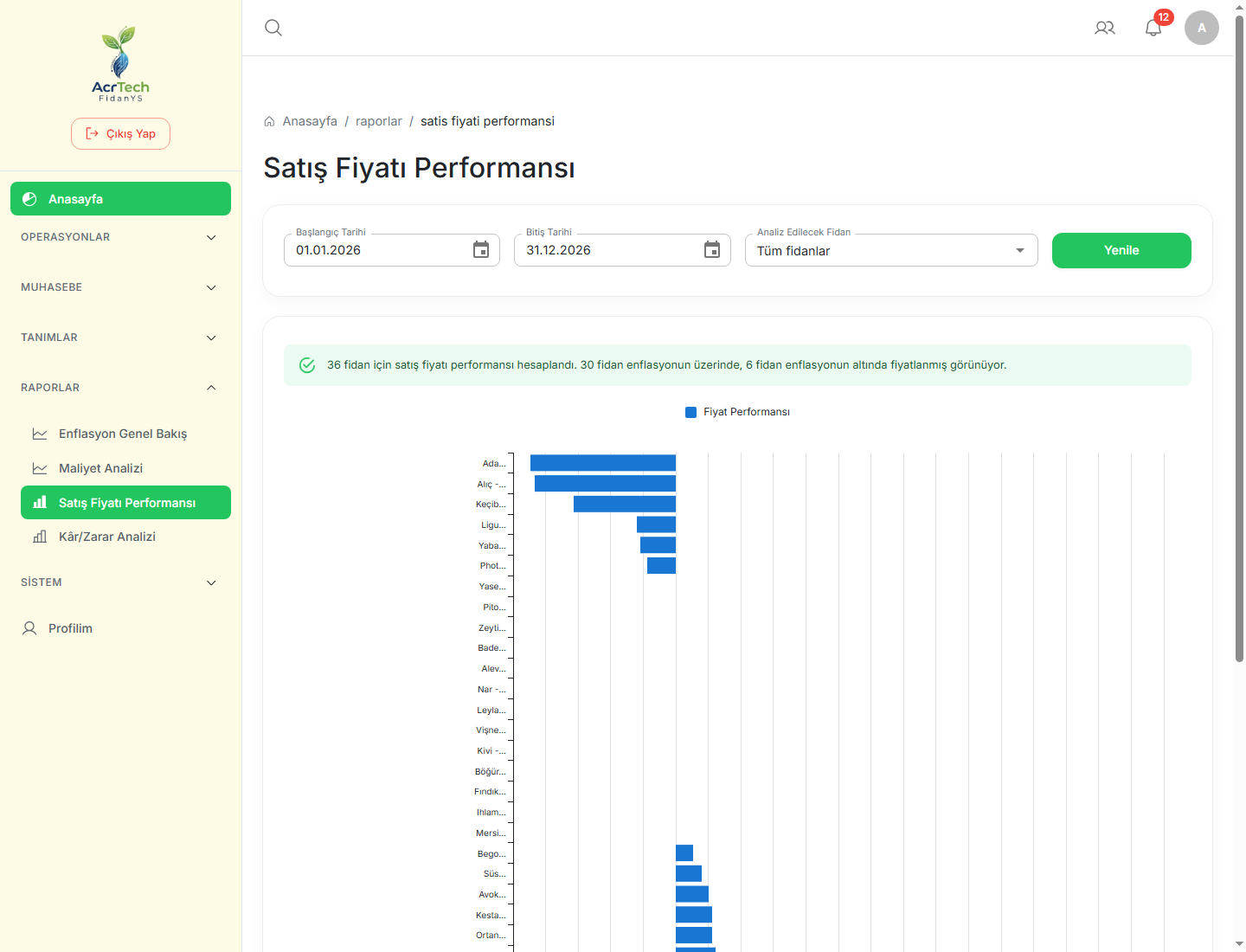Viewport: 1246px width, 952px height.
Task: Follow the raporlar breadcrumb link
Action: [x=379, y=121]
